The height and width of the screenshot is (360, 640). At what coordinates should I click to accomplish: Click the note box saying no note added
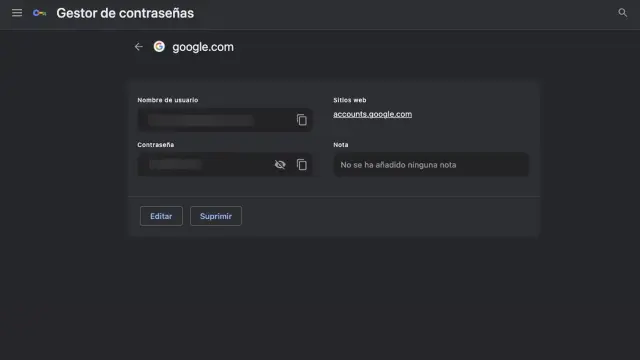[x=431, y=164]
